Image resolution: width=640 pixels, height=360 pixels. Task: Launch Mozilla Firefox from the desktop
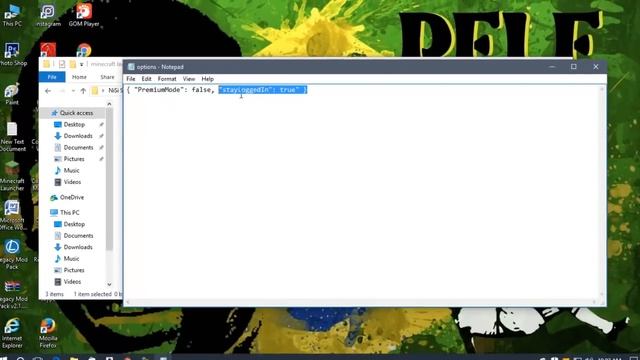click(x=48, y=333)
